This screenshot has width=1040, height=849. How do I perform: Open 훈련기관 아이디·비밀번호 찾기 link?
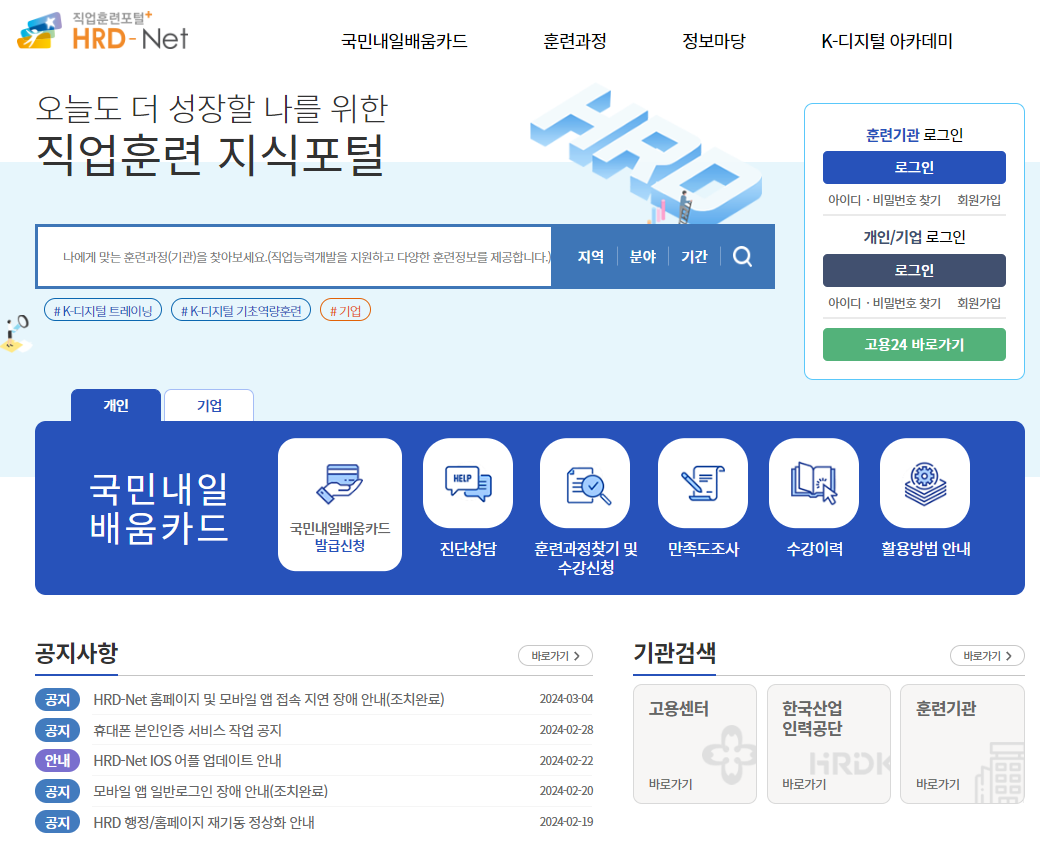point(884,200)
